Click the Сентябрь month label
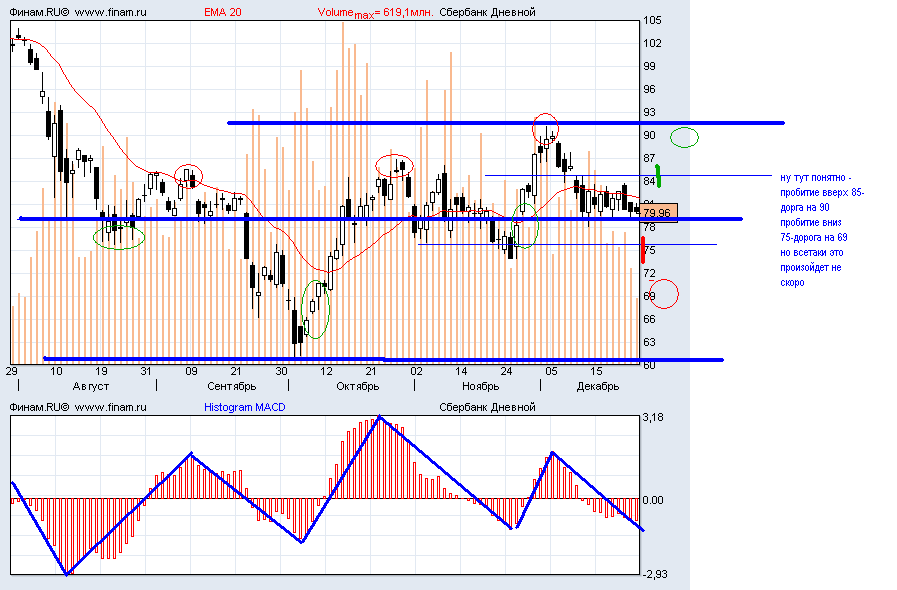 click(x=232, y=386)
